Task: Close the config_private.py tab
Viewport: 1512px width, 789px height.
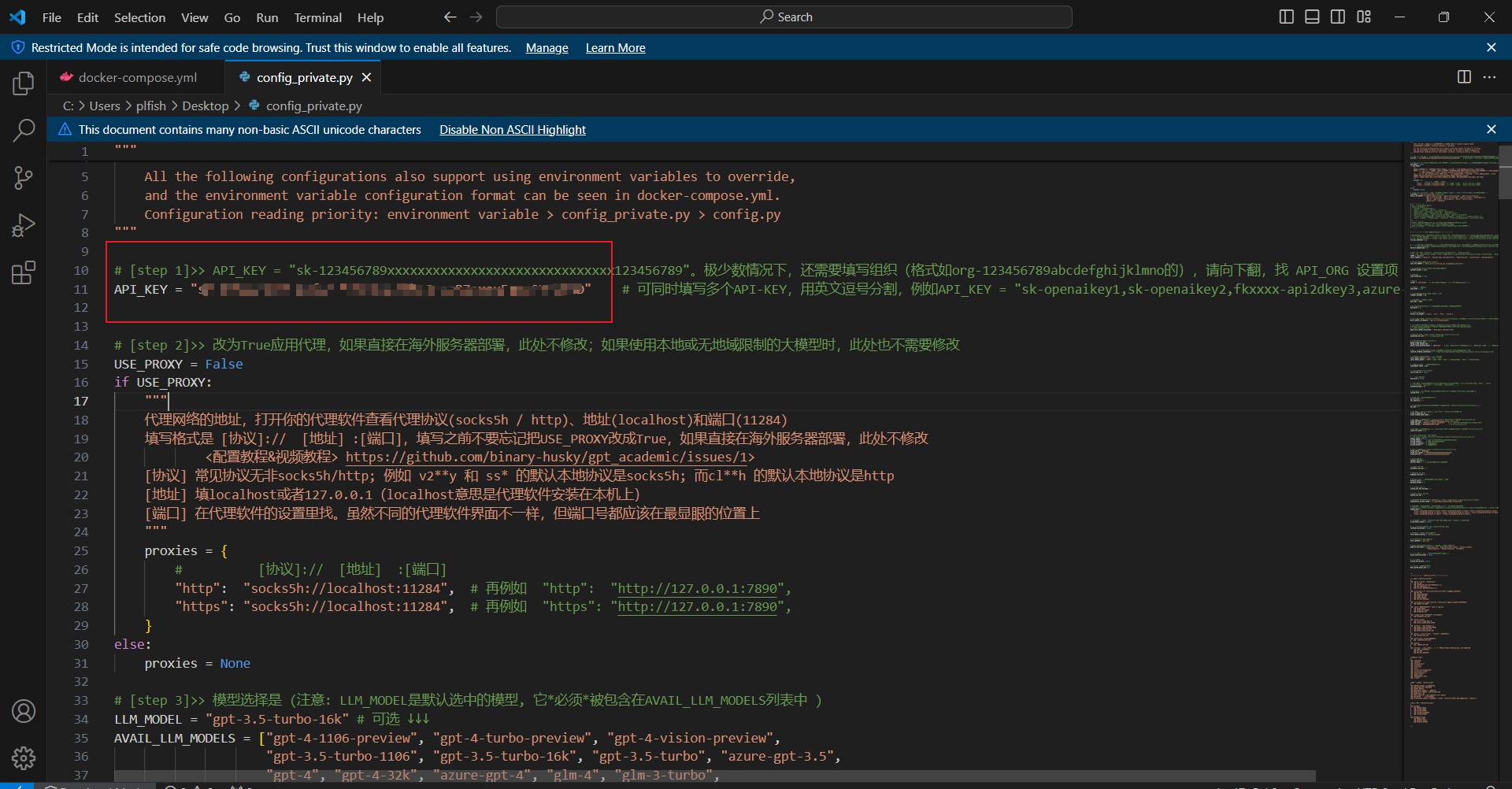Action: click(366, 77)
